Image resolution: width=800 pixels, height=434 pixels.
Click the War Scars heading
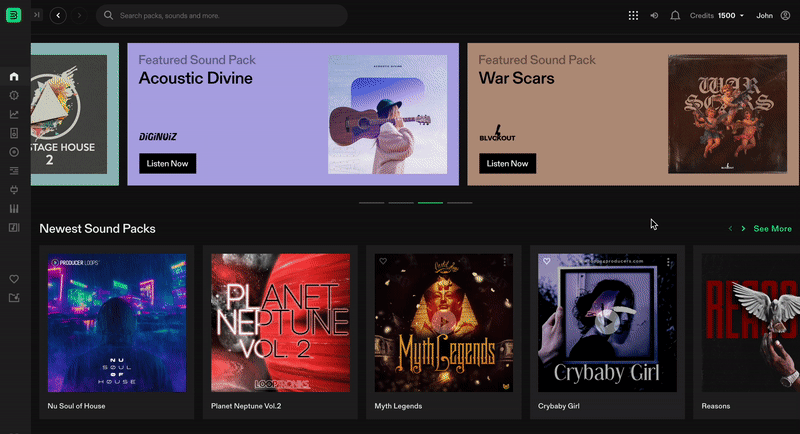(x=516, y=78)
